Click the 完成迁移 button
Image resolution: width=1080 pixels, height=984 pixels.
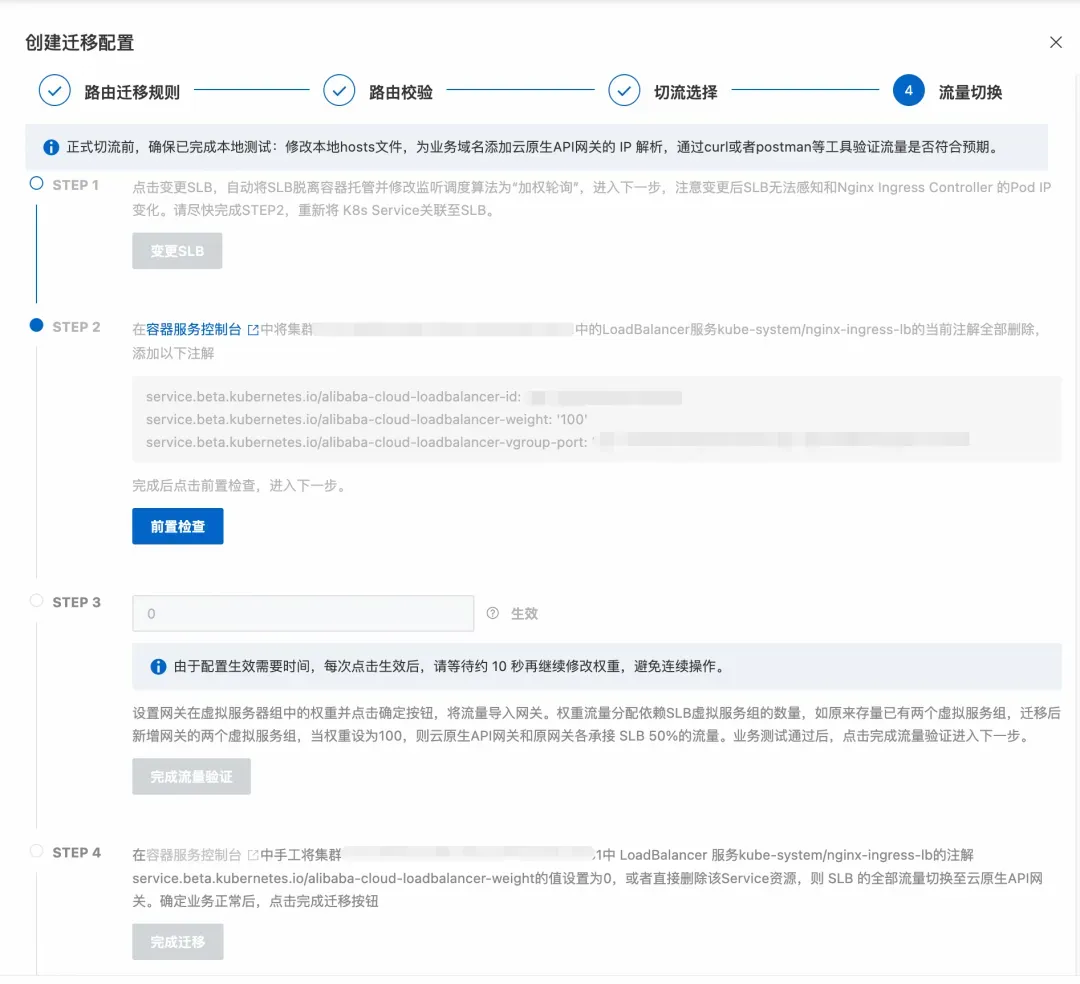coord(178,942)
